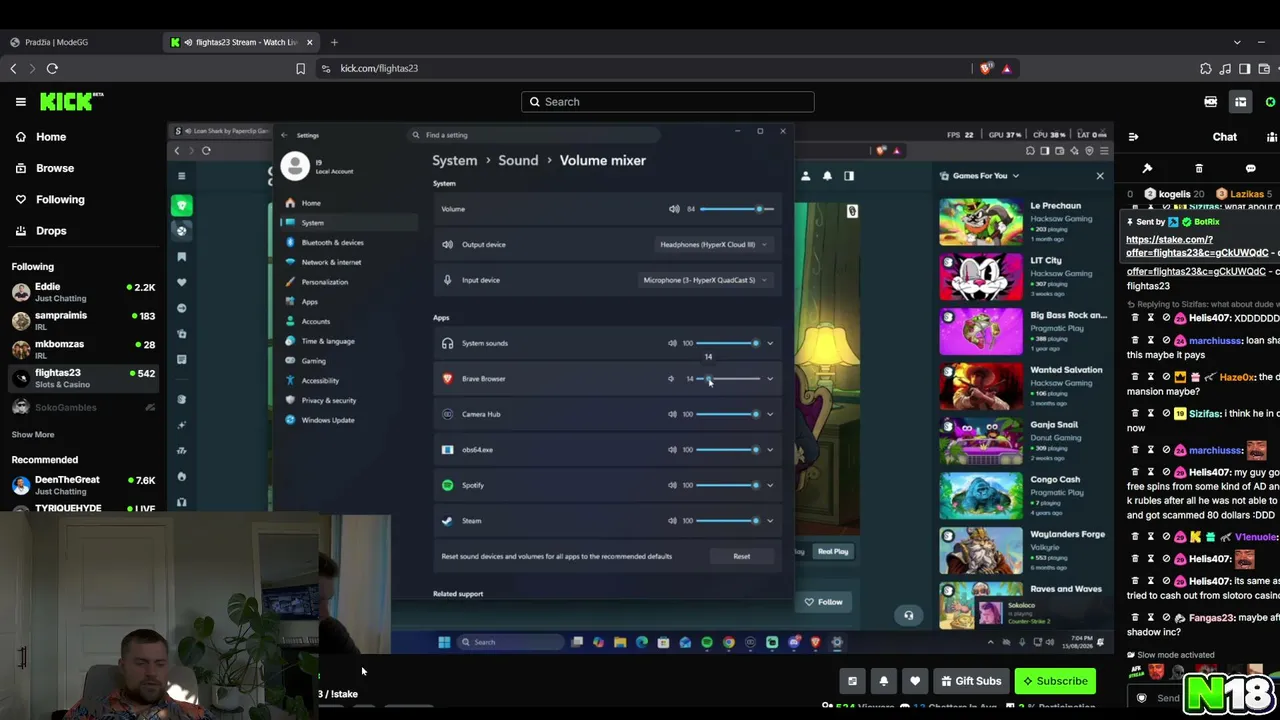The image size is (1280, 720).
Task: Open the Output device dropdown
Action: 713,244
